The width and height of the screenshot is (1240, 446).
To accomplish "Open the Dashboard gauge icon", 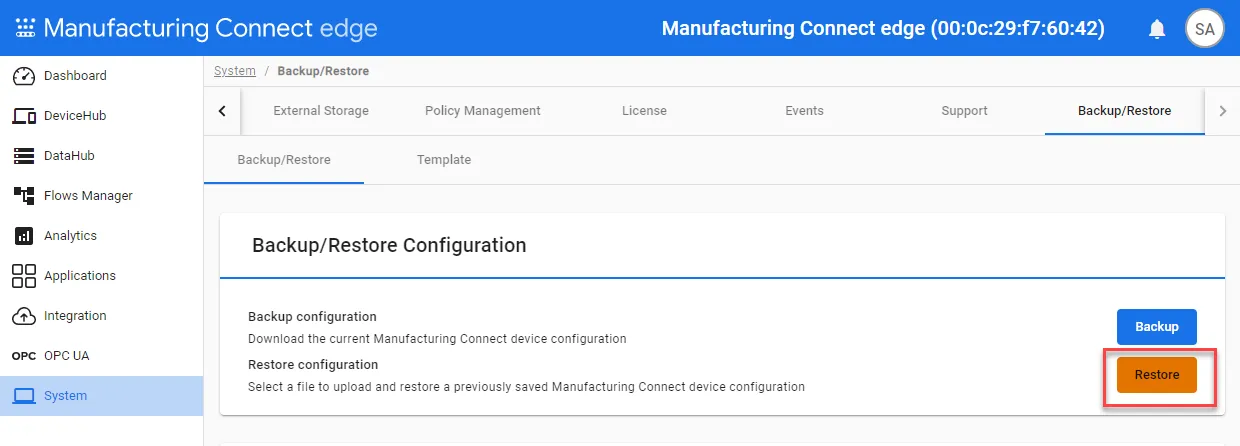I will coord(24,76).
